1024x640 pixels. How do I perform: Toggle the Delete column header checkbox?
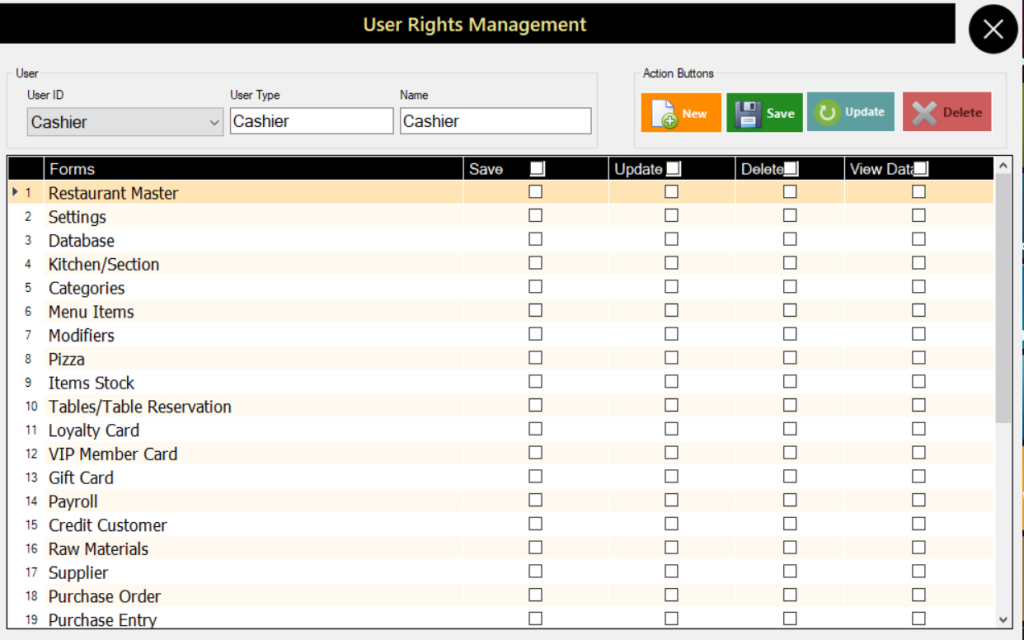(791, 168)
